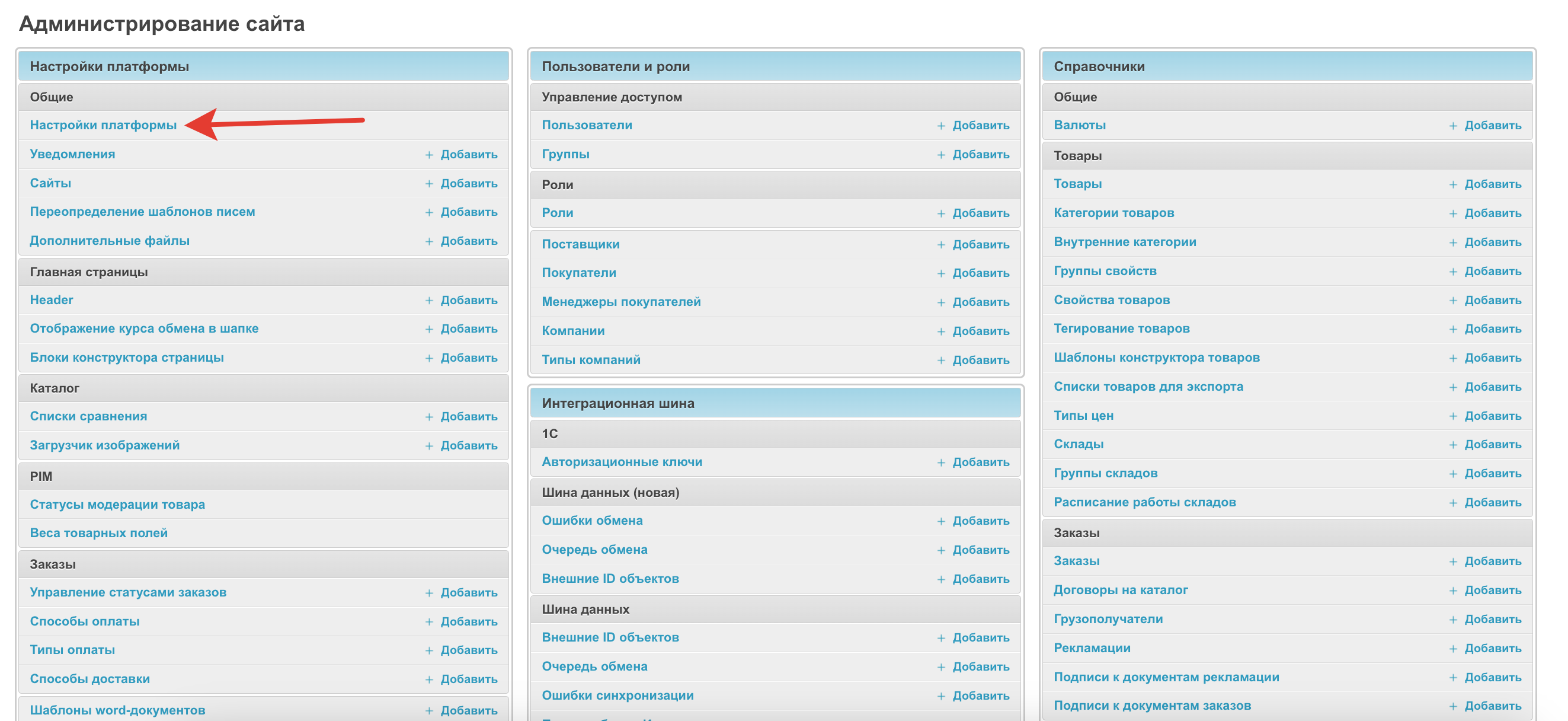Click the plus icon next to Авторизационные ключи

coord(941,462)
